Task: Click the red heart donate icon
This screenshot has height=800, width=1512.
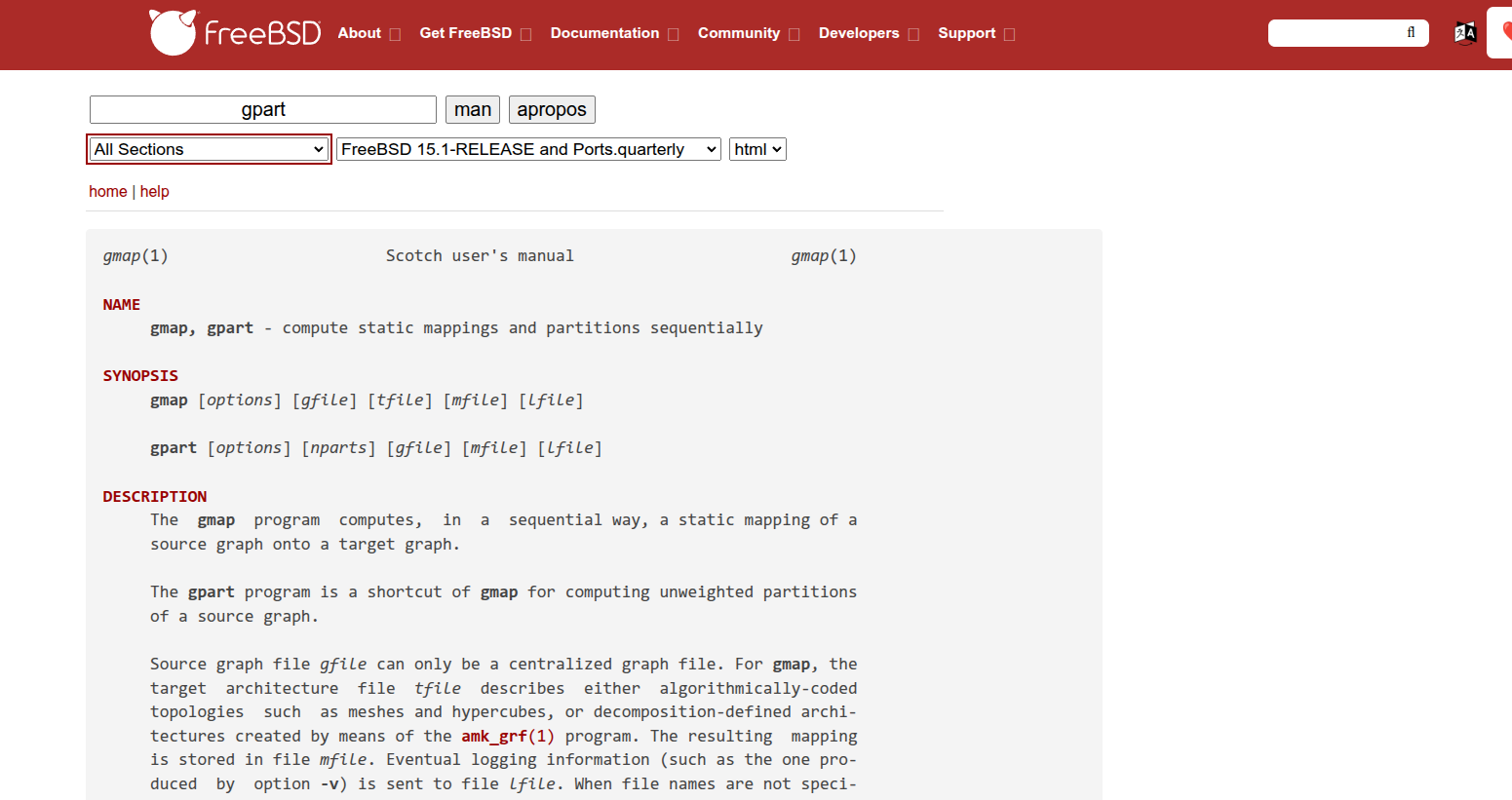Action: [x=1505, y=33]
